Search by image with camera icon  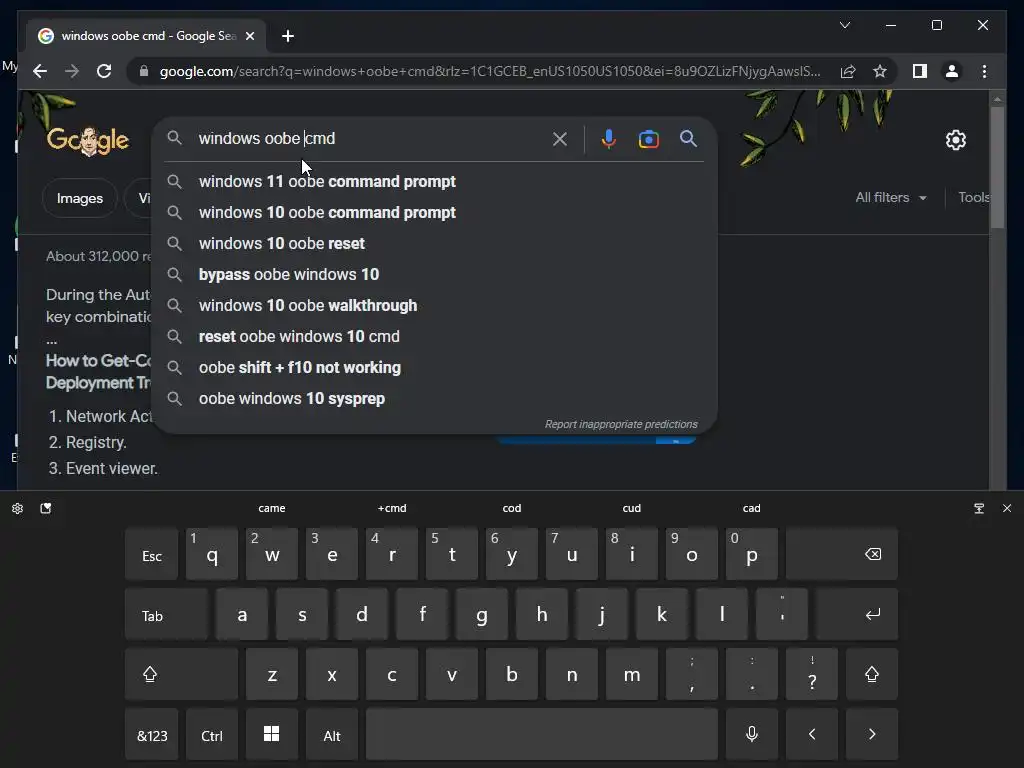[x=648, y=139]
